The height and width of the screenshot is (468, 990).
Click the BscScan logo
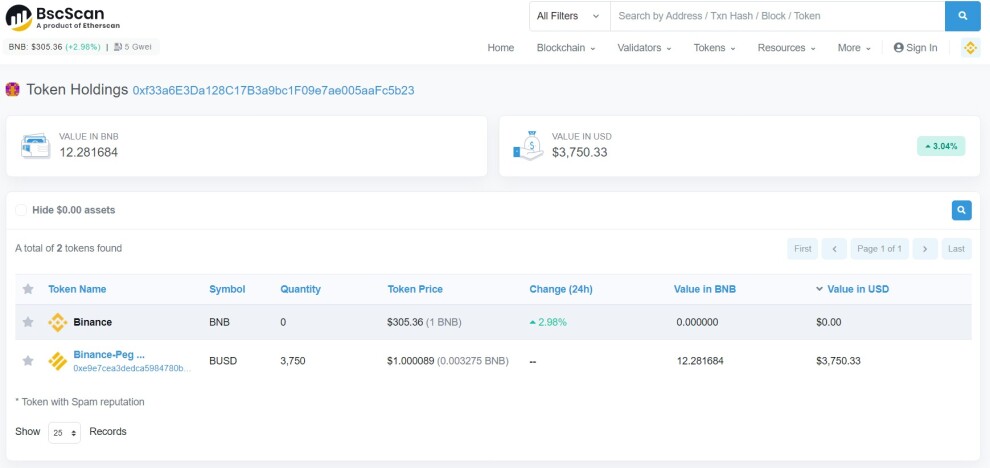(x=62, y=17)
